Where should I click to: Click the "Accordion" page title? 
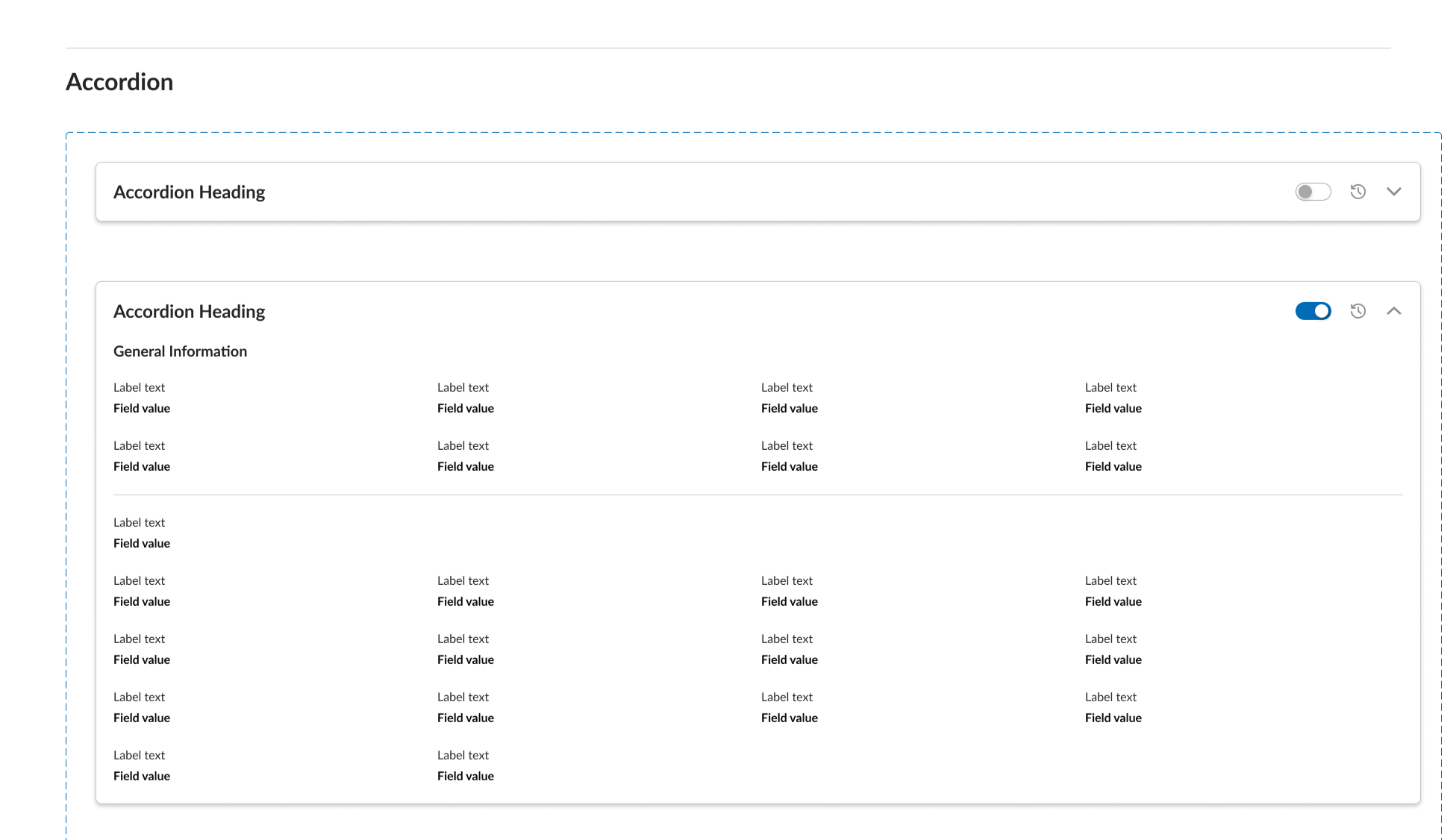[x=119, y=82]
